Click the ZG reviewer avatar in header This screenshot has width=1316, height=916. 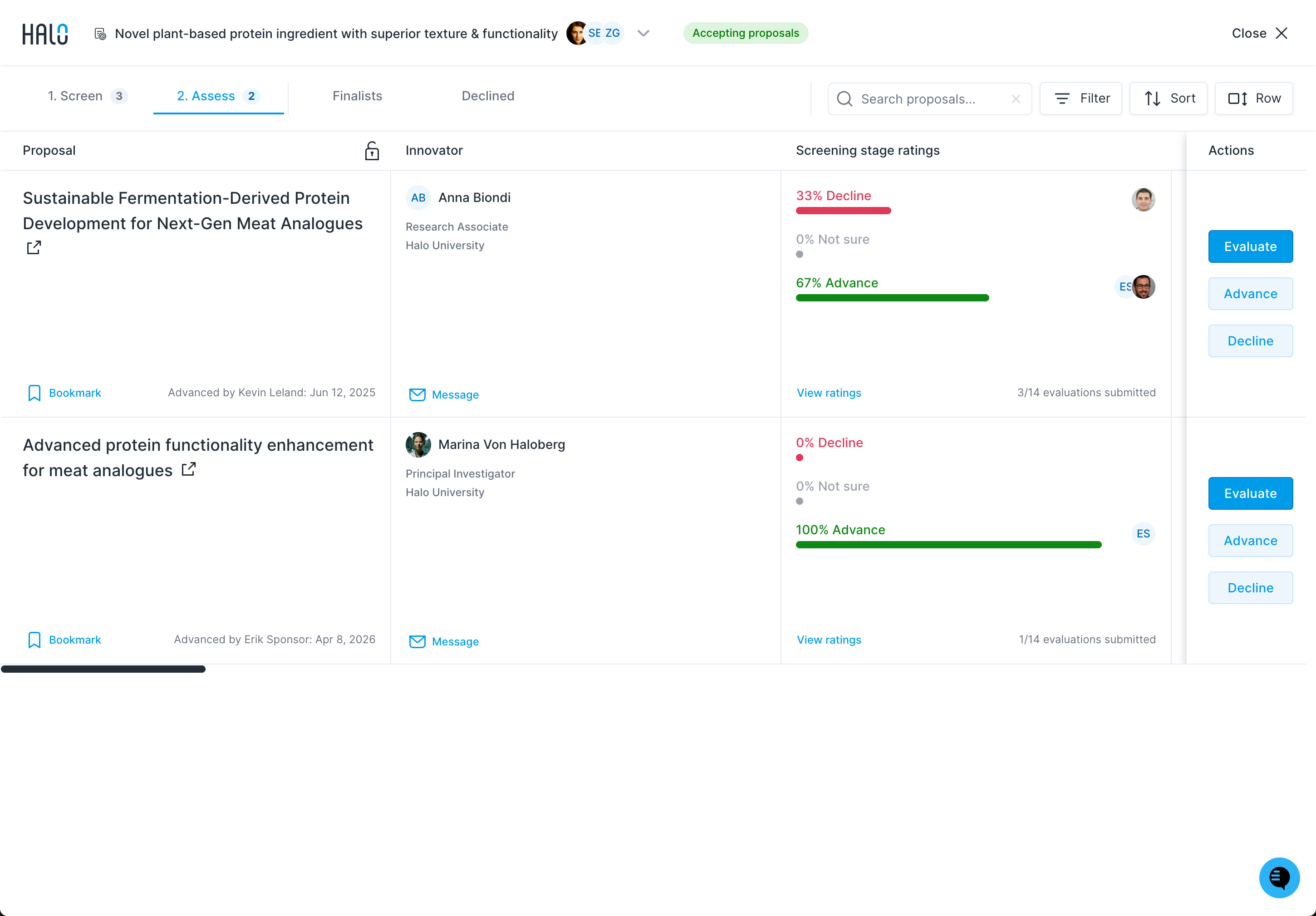[x=612, y=33]
